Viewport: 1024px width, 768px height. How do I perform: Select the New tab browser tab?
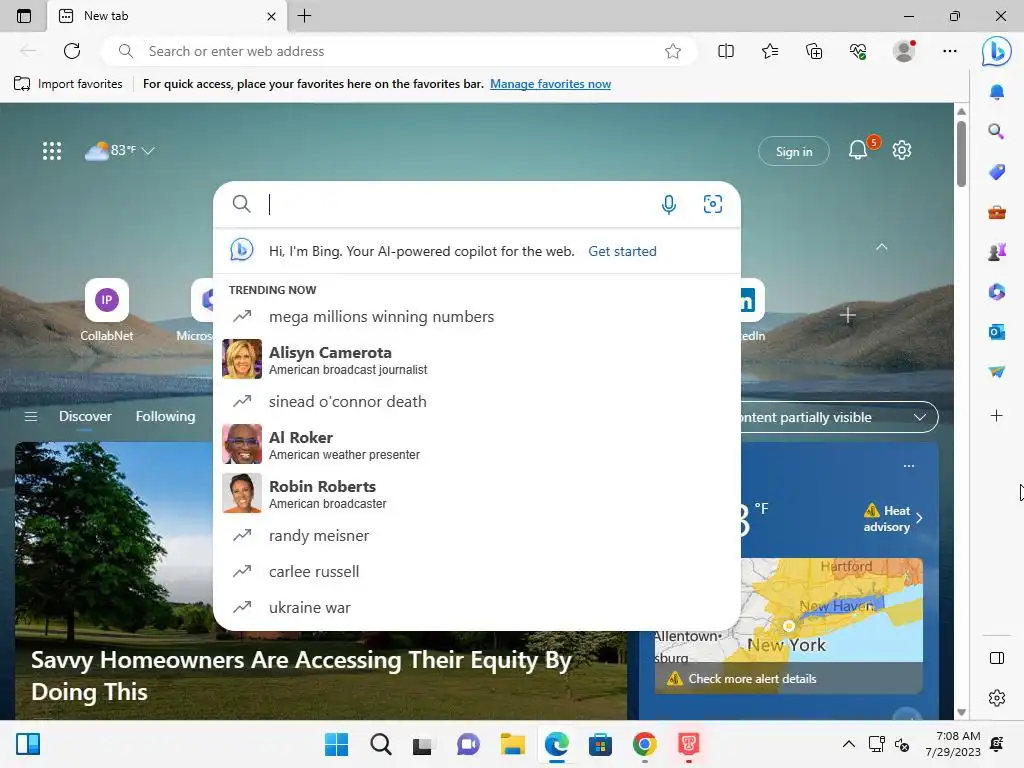pos(167,16)
